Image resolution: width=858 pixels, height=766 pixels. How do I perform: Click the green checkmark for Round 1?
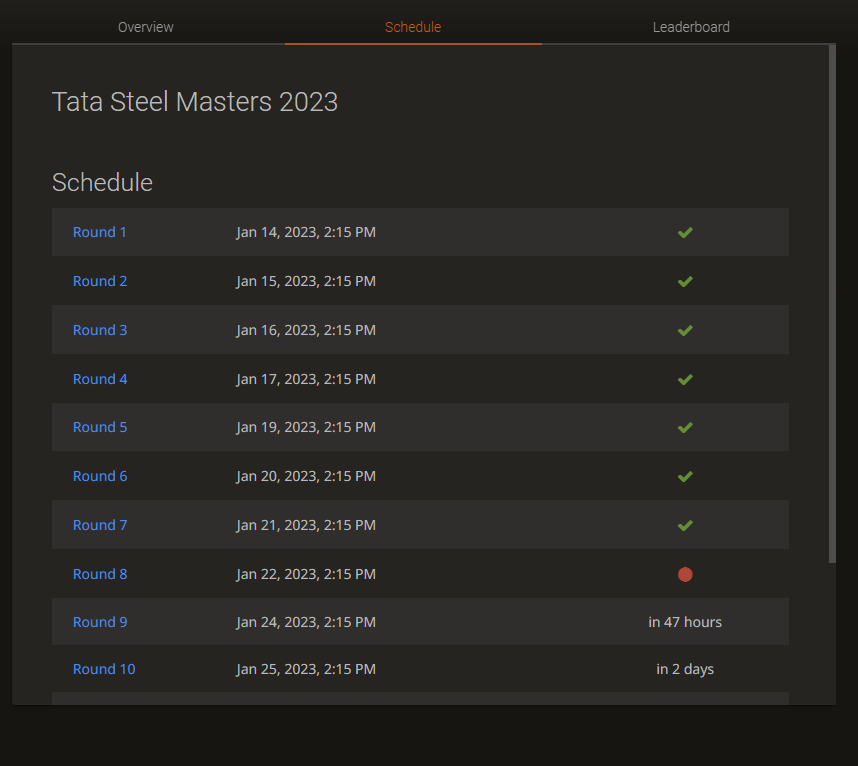(x=685, y=232)
